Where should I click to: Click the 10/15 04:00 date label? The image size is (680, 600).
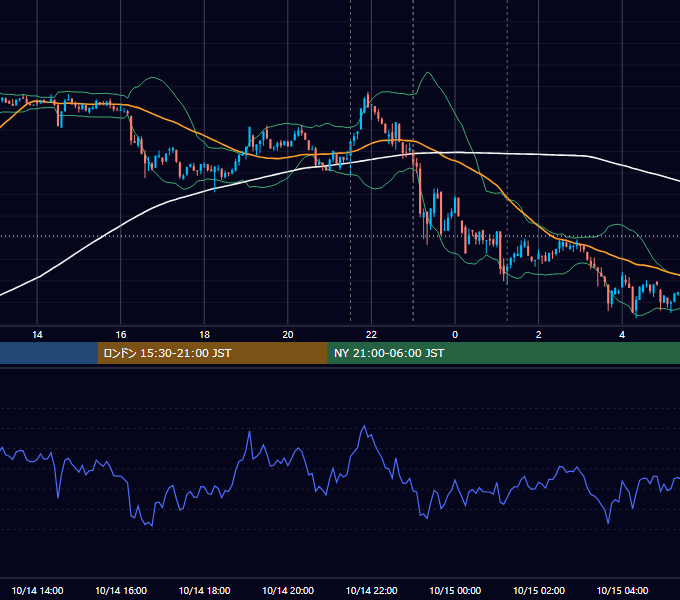tap(622, 591)
